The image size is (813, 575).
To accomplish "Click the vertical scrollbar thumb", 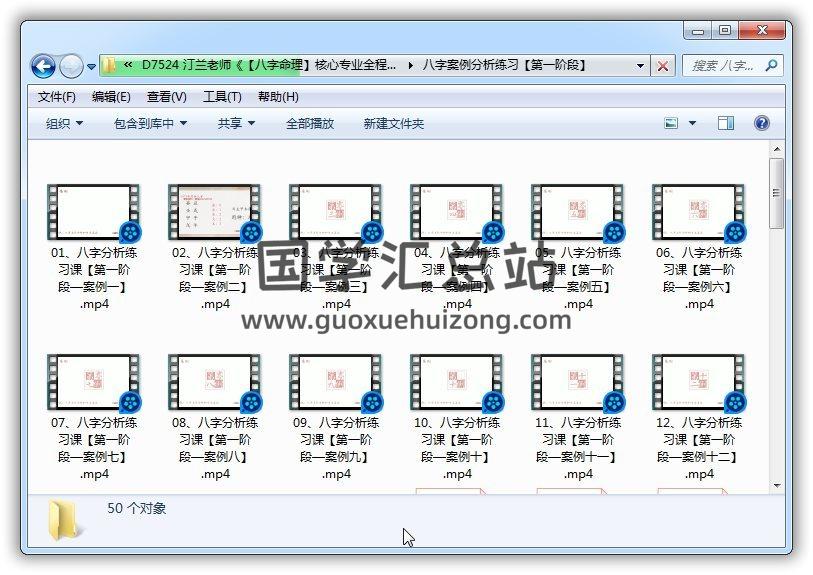I will [x=777, y=193].
